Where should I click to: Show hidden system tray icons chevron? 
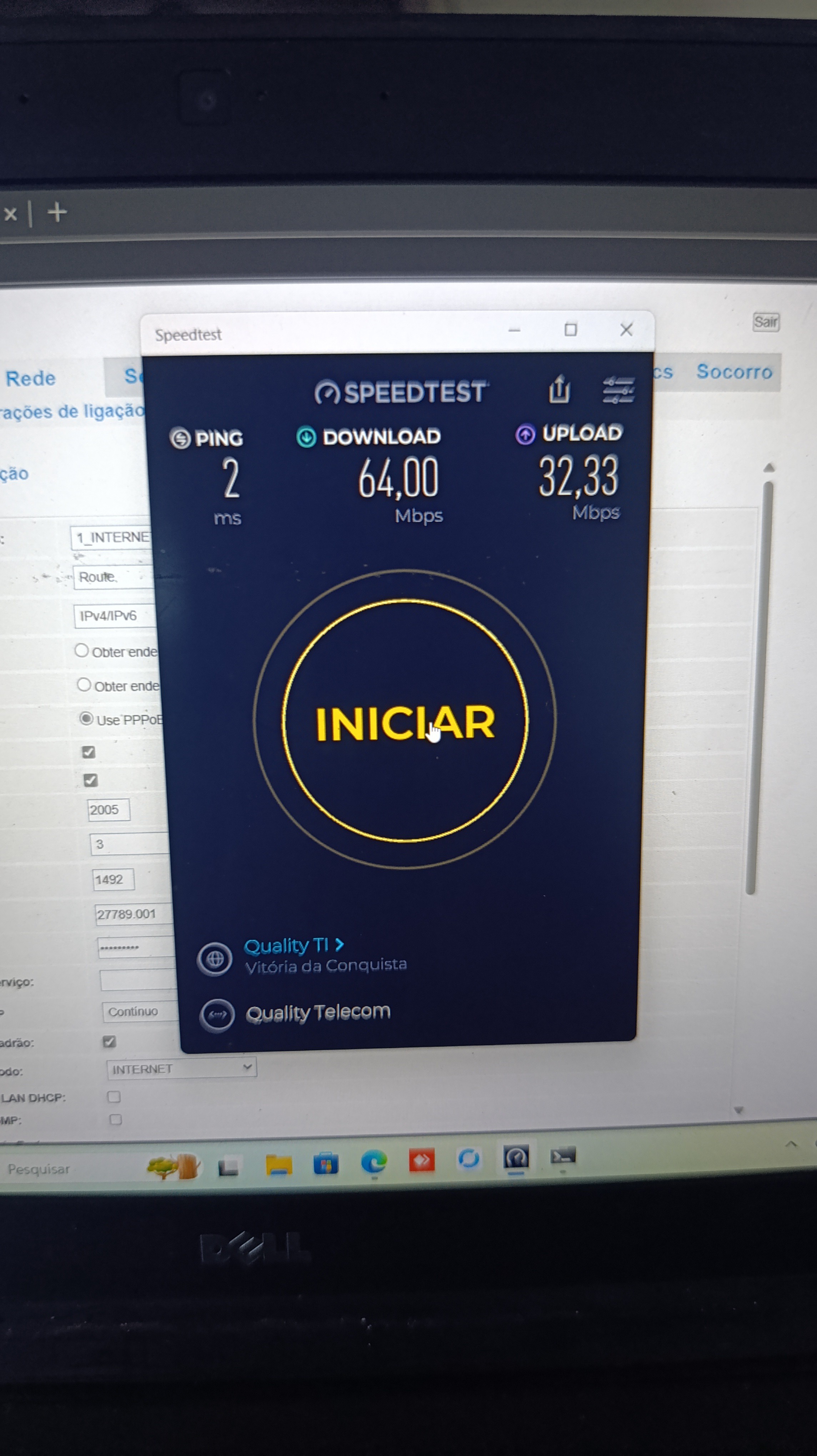coord(791,1144)
